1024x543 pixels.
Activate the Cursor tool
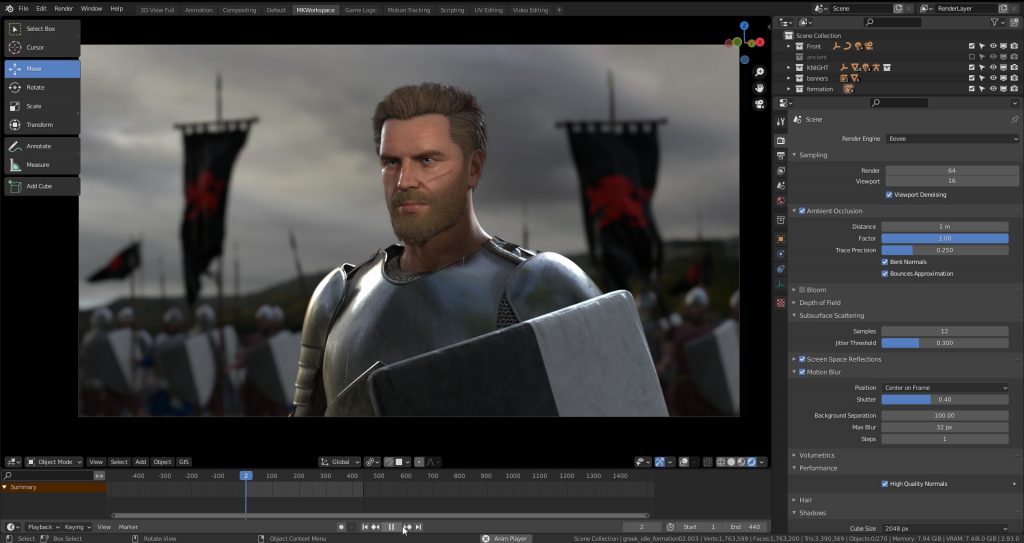tap(42, 47)
